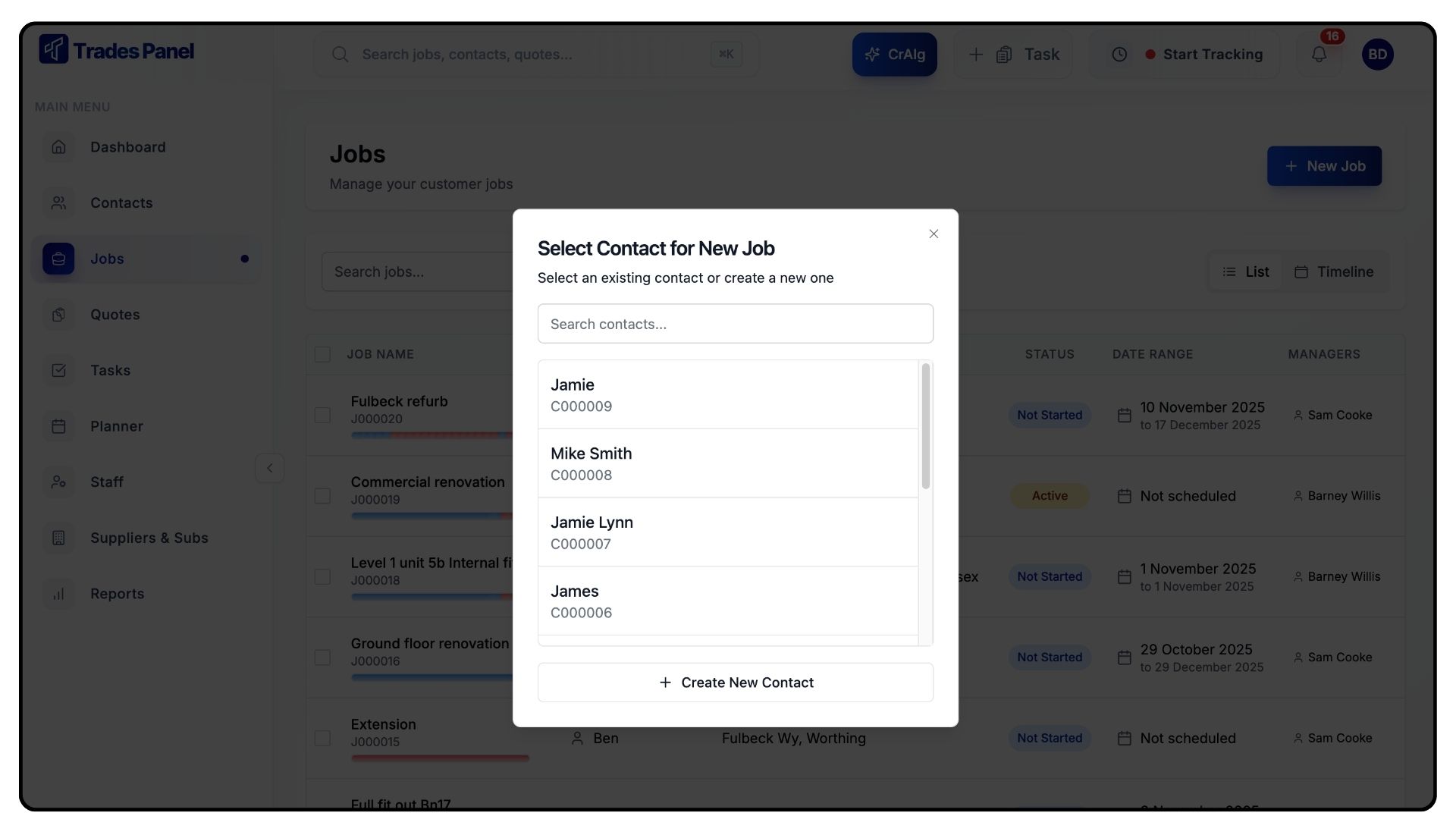Click the Reports bar chart icon

58,594
